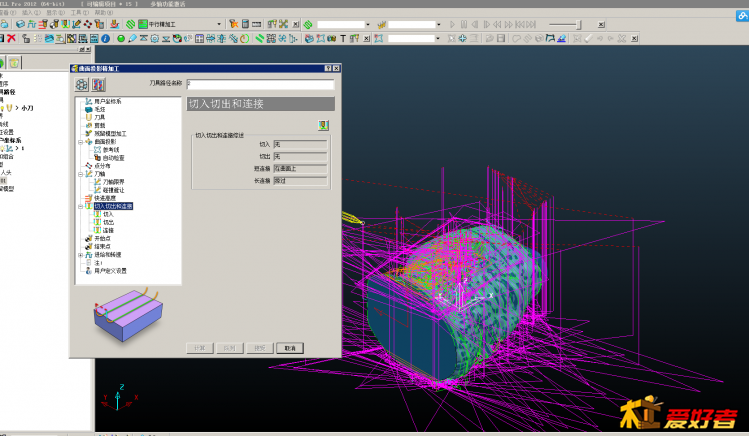Image resolution: width=749 pixels, height=436 pixels.
Task: Switch to second explorer tab icon
Action: click(x=14, y=63)
